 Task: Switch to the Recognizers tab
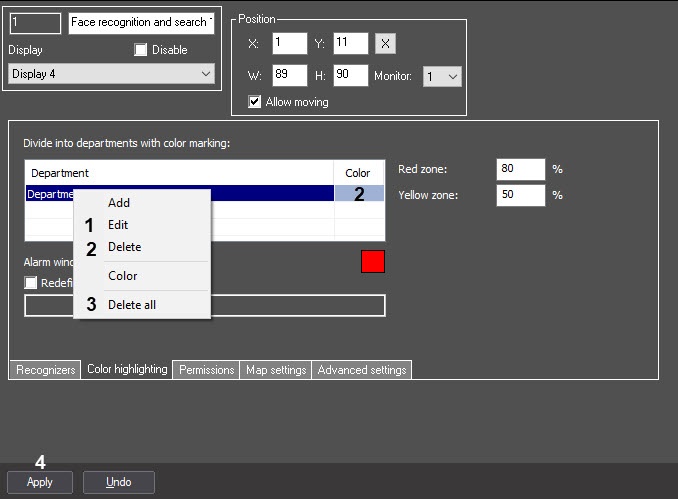tap(45, 370)
